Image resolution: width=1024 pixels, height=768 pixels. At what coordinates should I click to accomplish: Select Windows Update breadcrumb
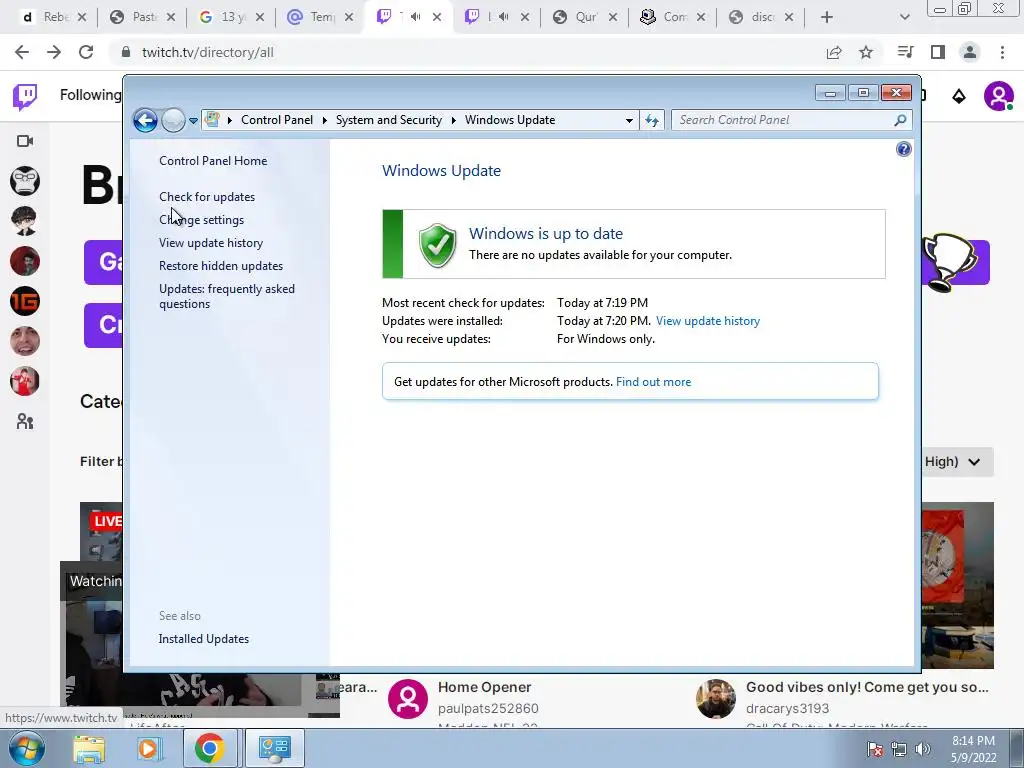pyautogui.click(x=510, y=120)
